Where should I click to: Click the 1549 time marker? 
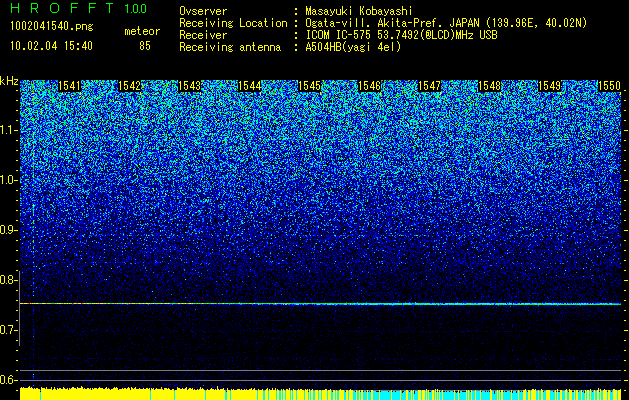[549, 86]
